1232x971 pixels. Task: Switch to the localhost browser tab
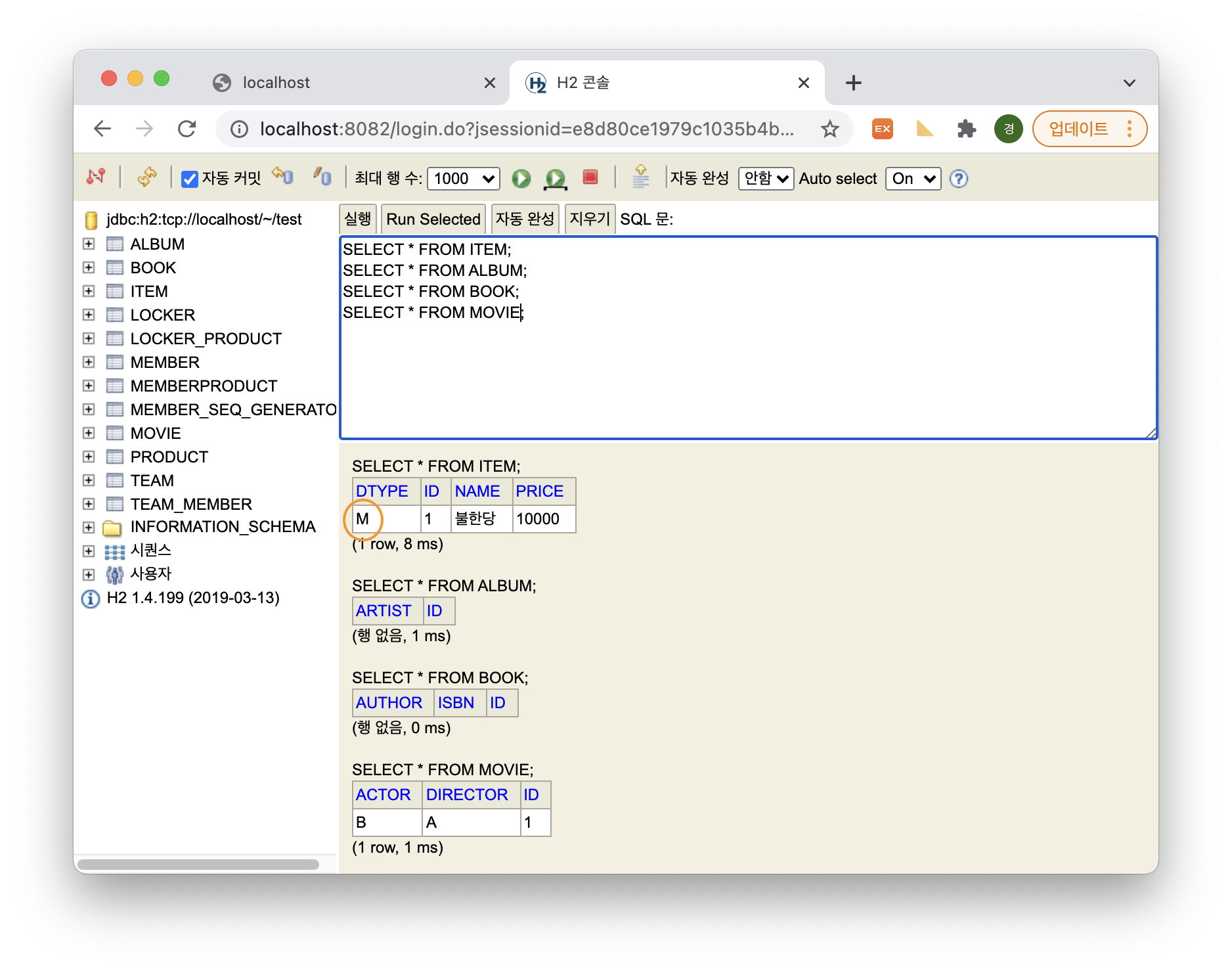pos(355,83)
